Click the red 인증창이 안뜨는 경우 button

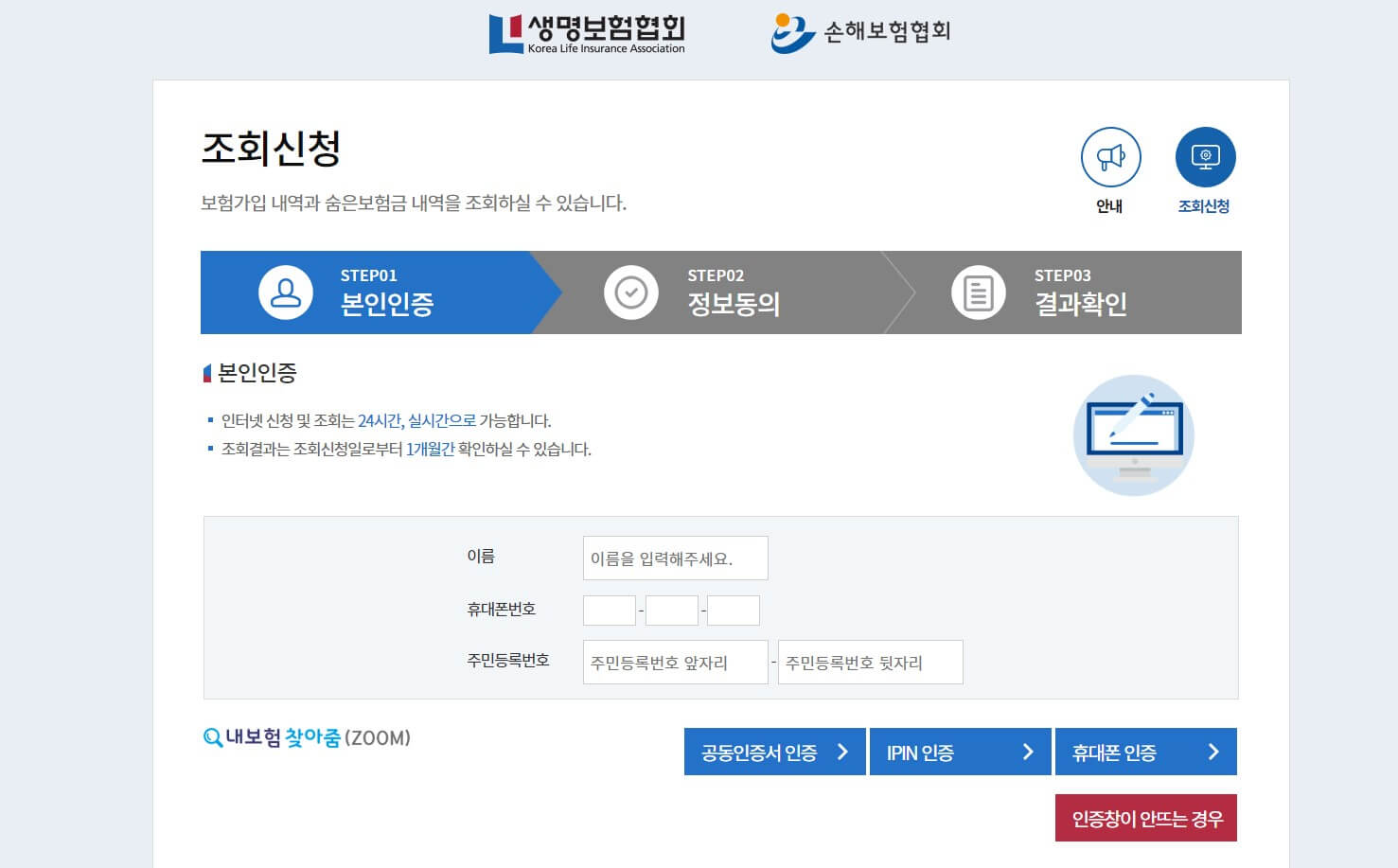coord(1145,817)
